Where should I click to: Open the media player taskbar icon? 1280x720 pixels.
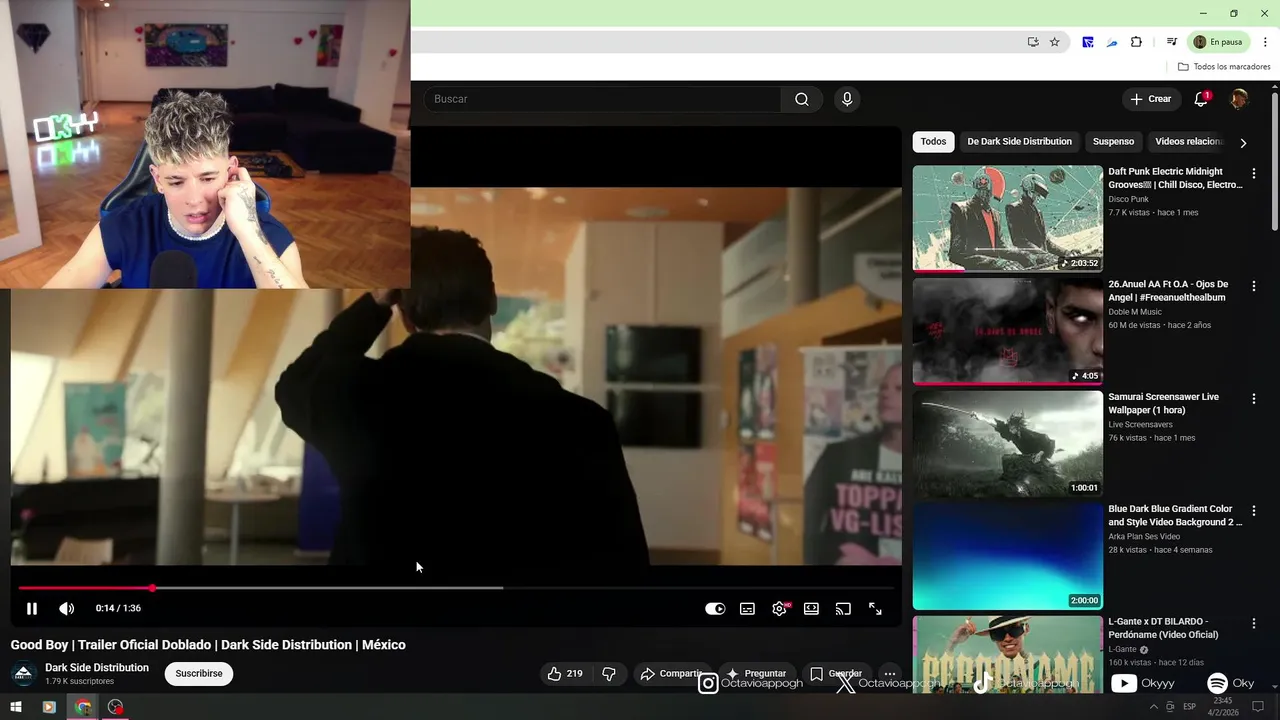pos(48,707)
